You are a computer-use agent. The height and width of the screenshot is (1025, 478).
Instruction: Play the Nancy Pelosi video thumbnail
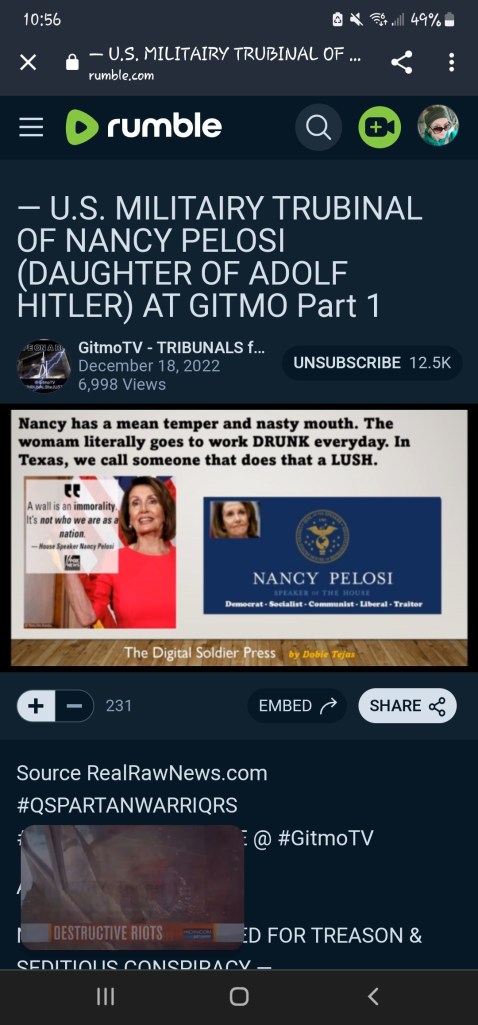[x=239, y=538]
